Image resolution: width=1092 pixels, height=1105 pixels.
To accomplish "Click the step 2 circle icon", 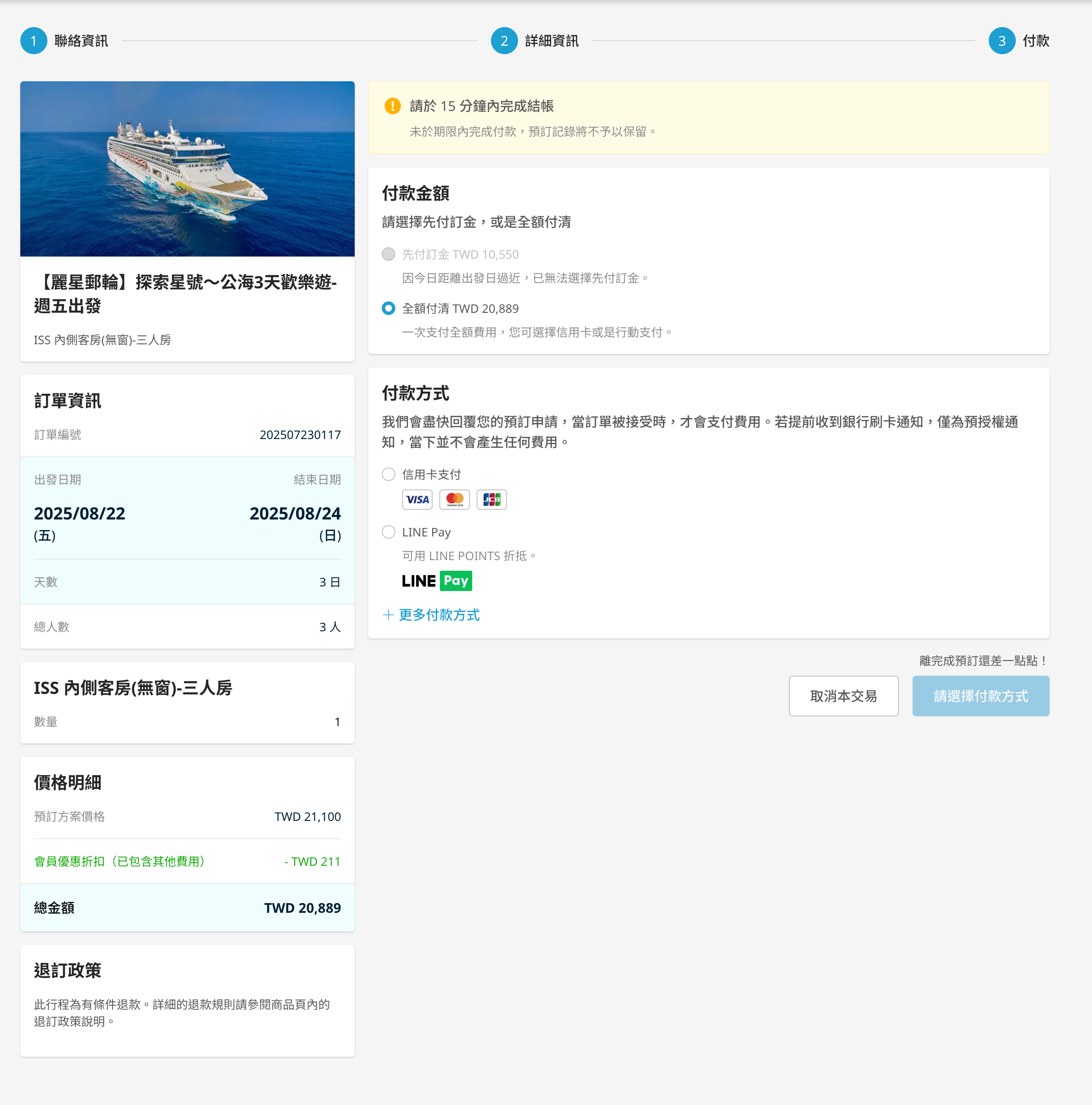I will coord(504,41).
